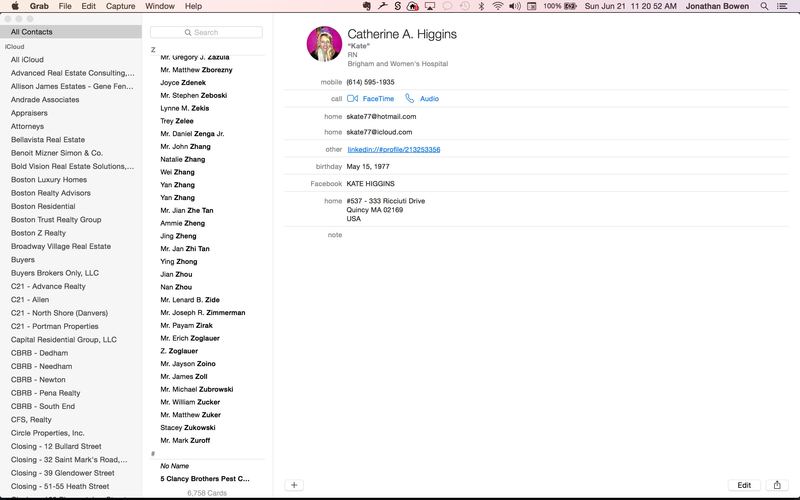Start a FaceTime audio call
The height and width of the screenshot is (500, 800).
point(422,99)
